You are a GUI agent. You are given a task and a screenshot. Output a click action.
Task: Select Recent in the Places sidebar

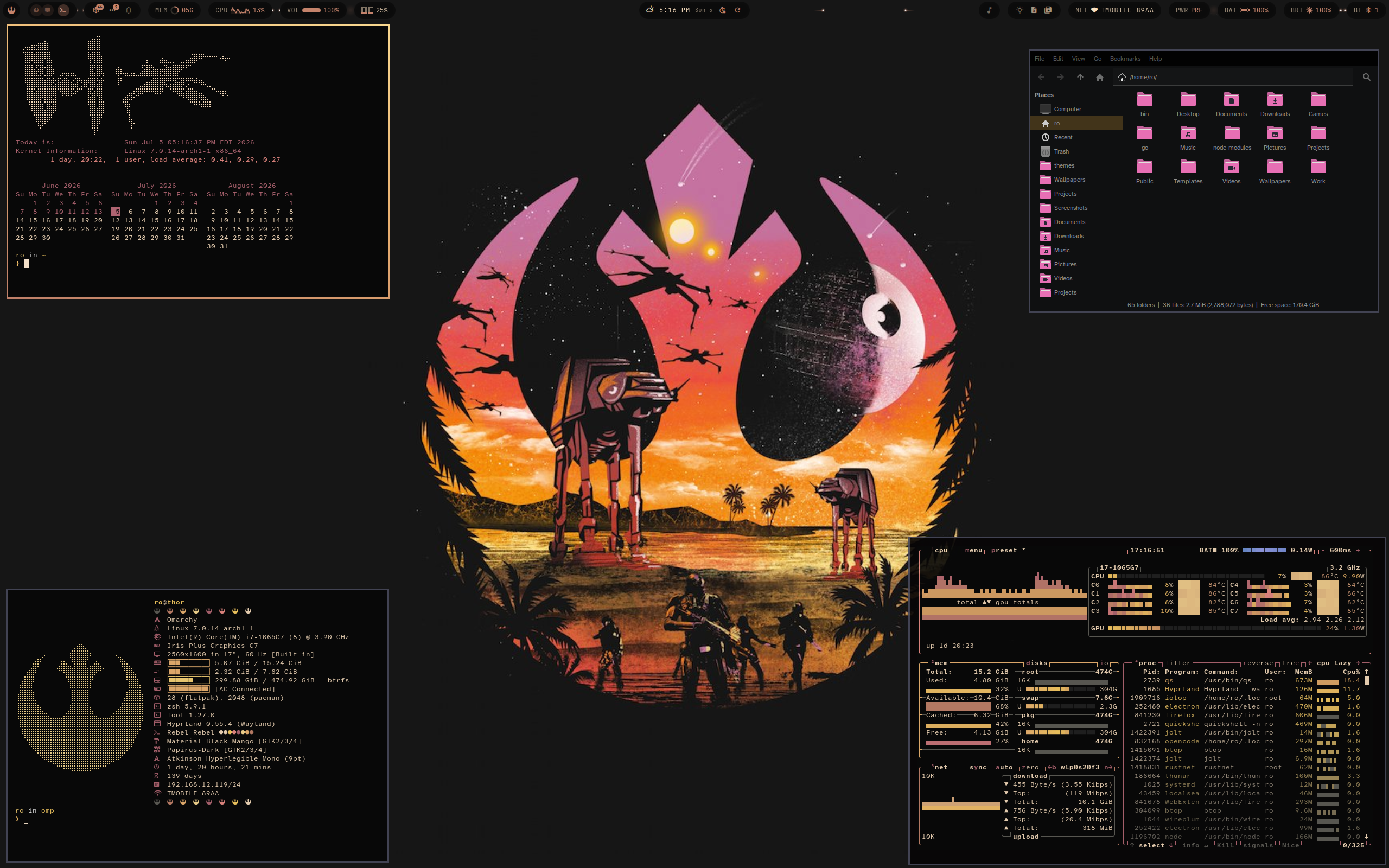(x=1077, y=137)
